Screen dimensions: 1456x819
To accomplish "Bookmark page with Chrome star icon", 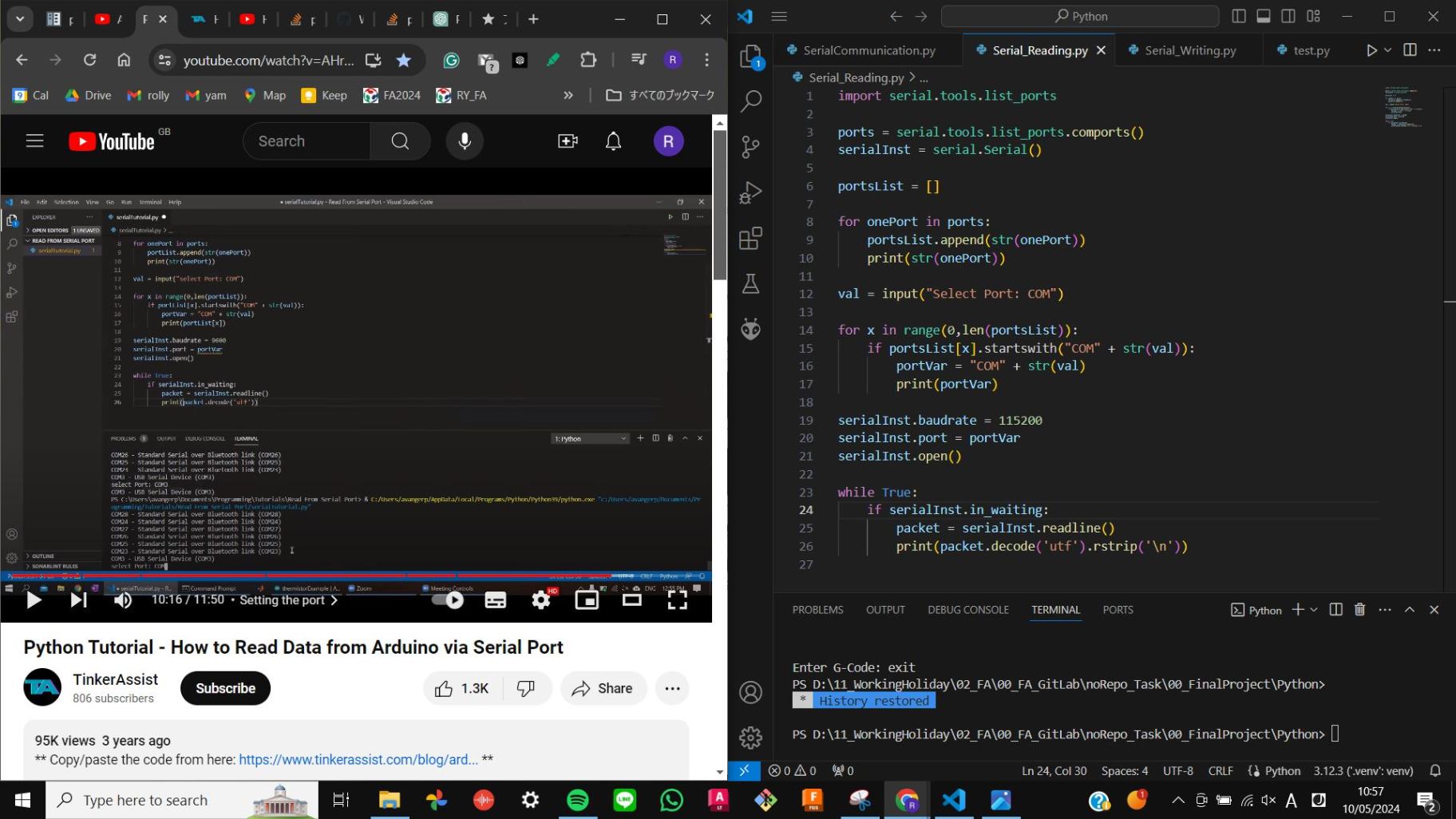I will (x=404, y=60).
